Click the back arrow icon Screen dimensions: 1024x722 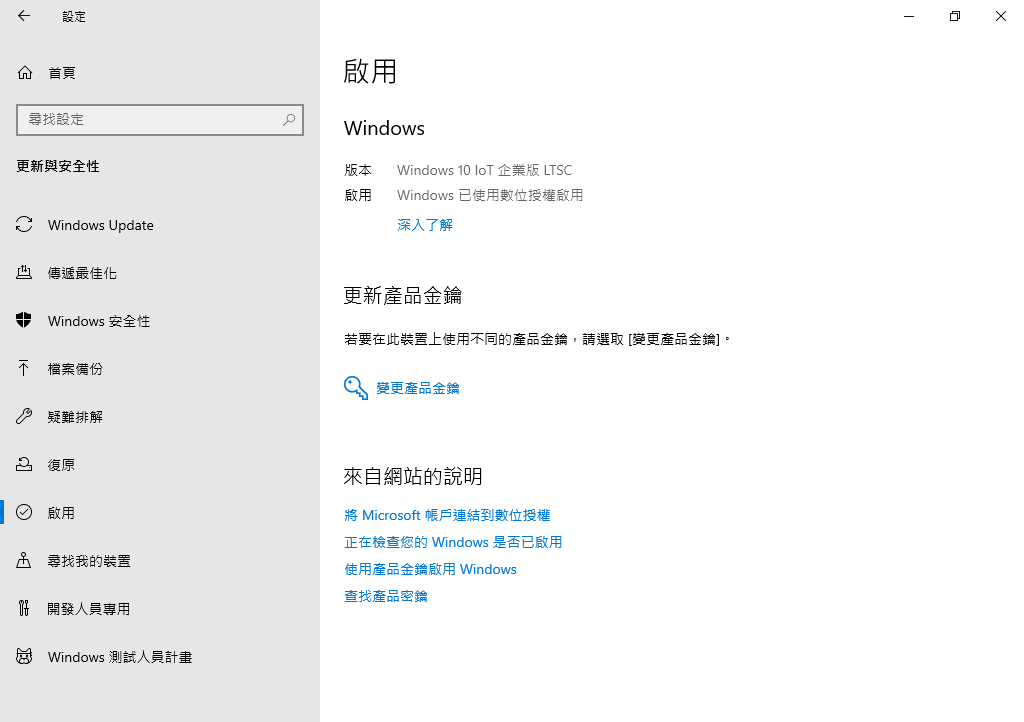(x=24, y=16)
